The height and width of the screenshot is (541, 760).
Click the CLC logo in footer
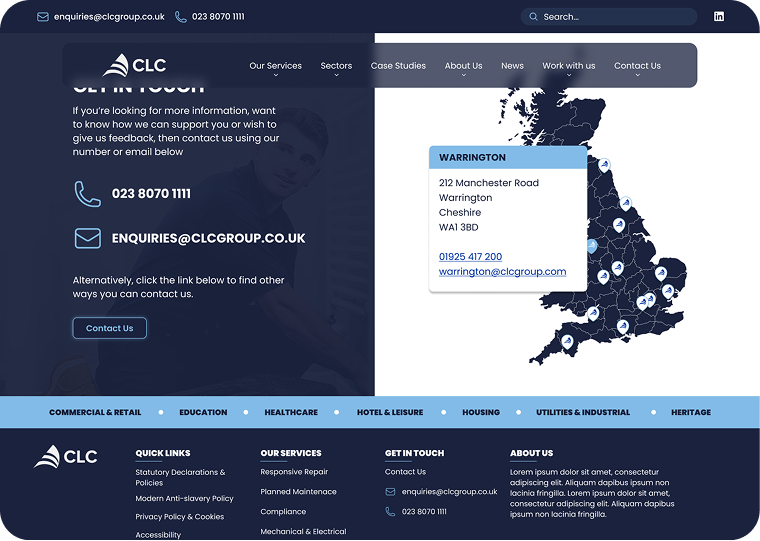[x=65, y=457]
